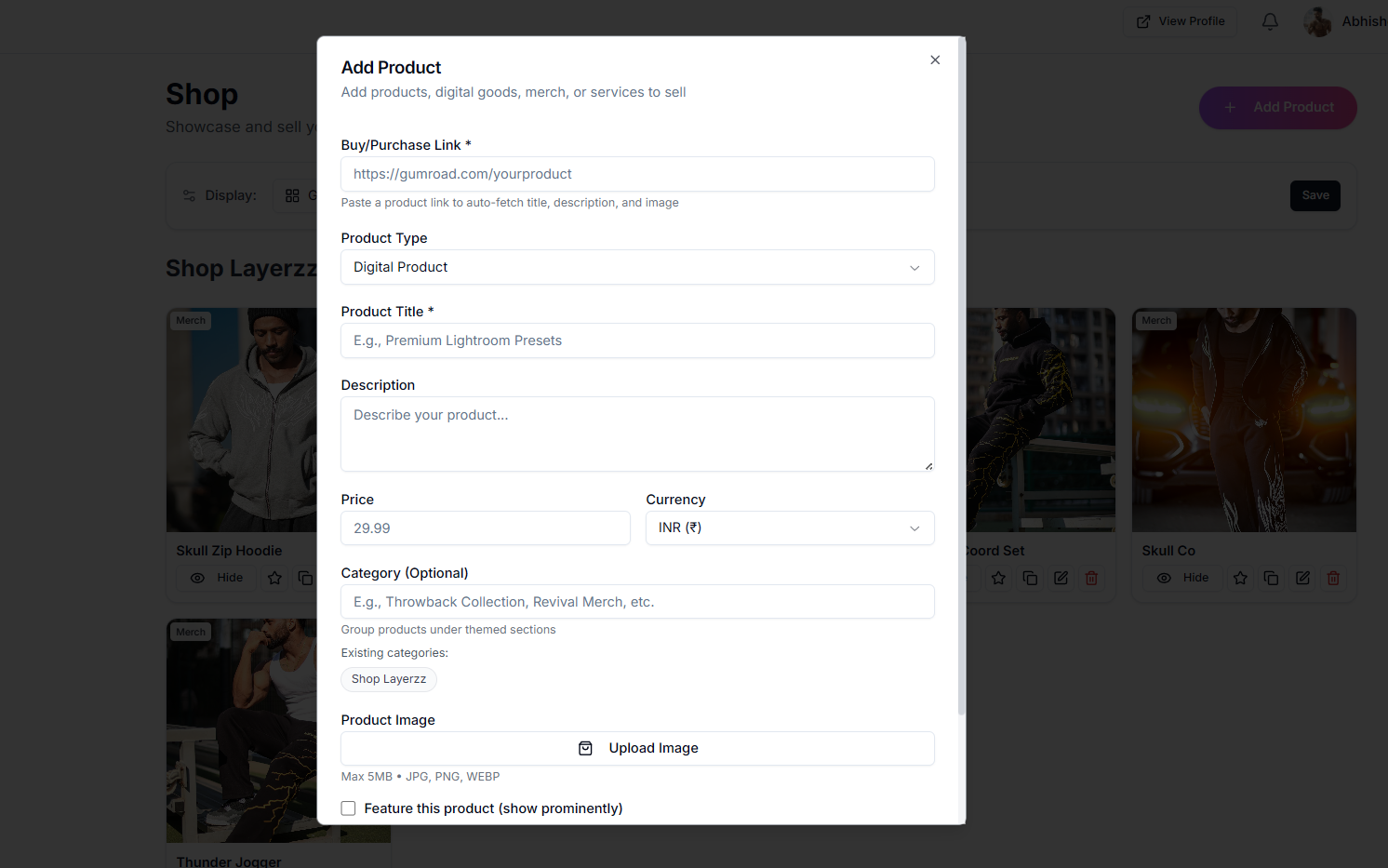Open the View Profile link
The image size is (1388, 868).
pos(1180,21)
